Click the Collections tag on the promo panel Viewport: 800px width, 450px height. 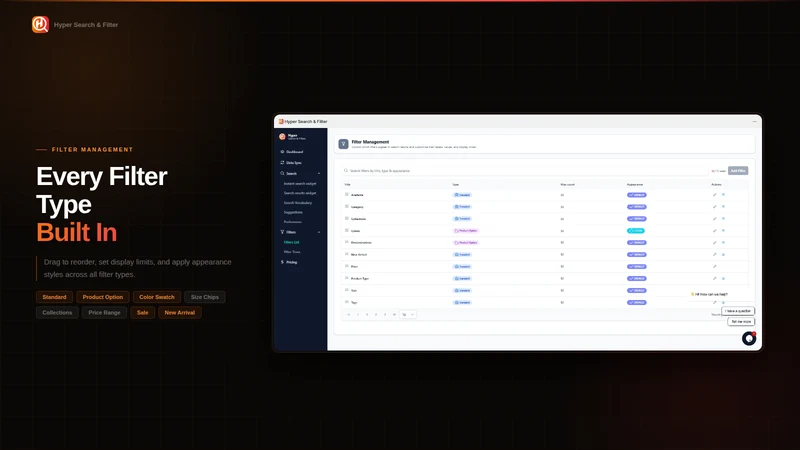57,312
